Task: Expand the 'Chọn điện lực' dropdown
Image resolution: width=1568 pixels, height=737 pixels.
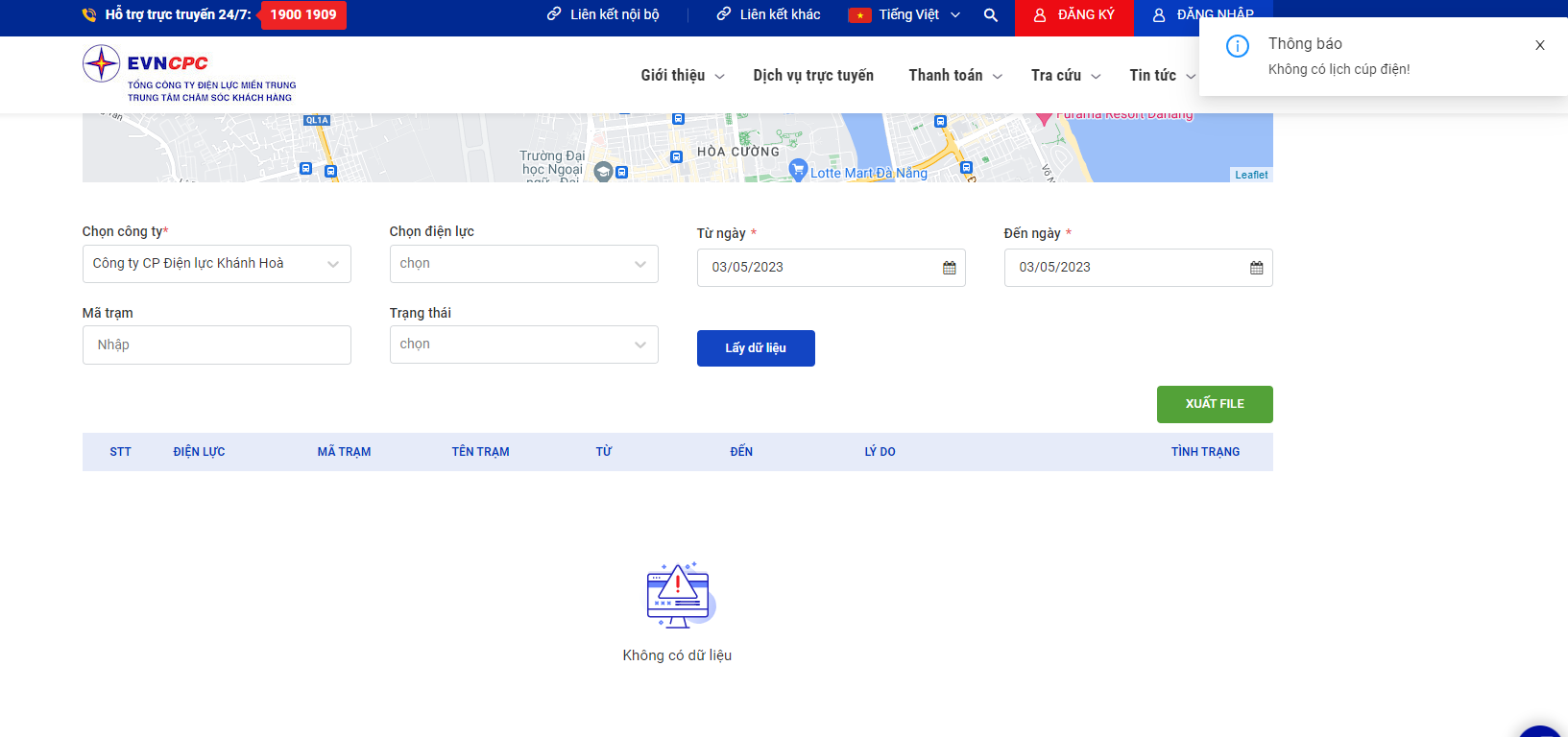Action: click(523, 264)
